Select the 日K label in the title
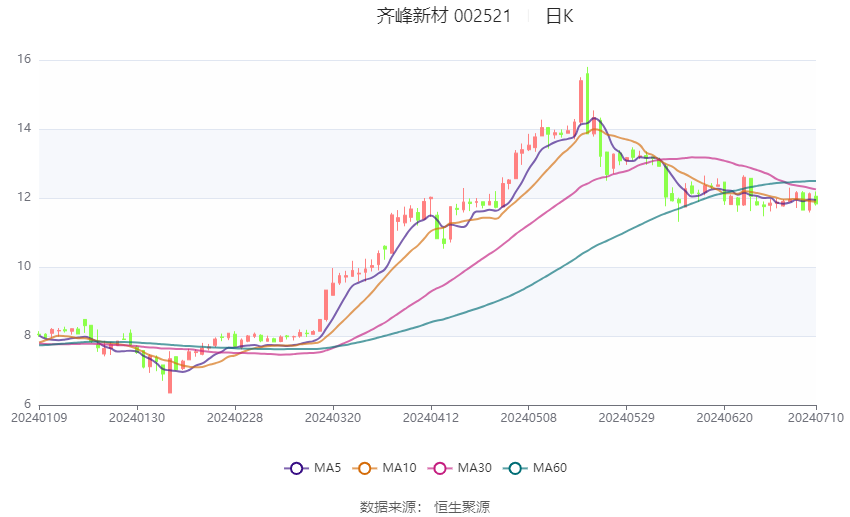This screenshot has width=850, height=517. [559, 16]
